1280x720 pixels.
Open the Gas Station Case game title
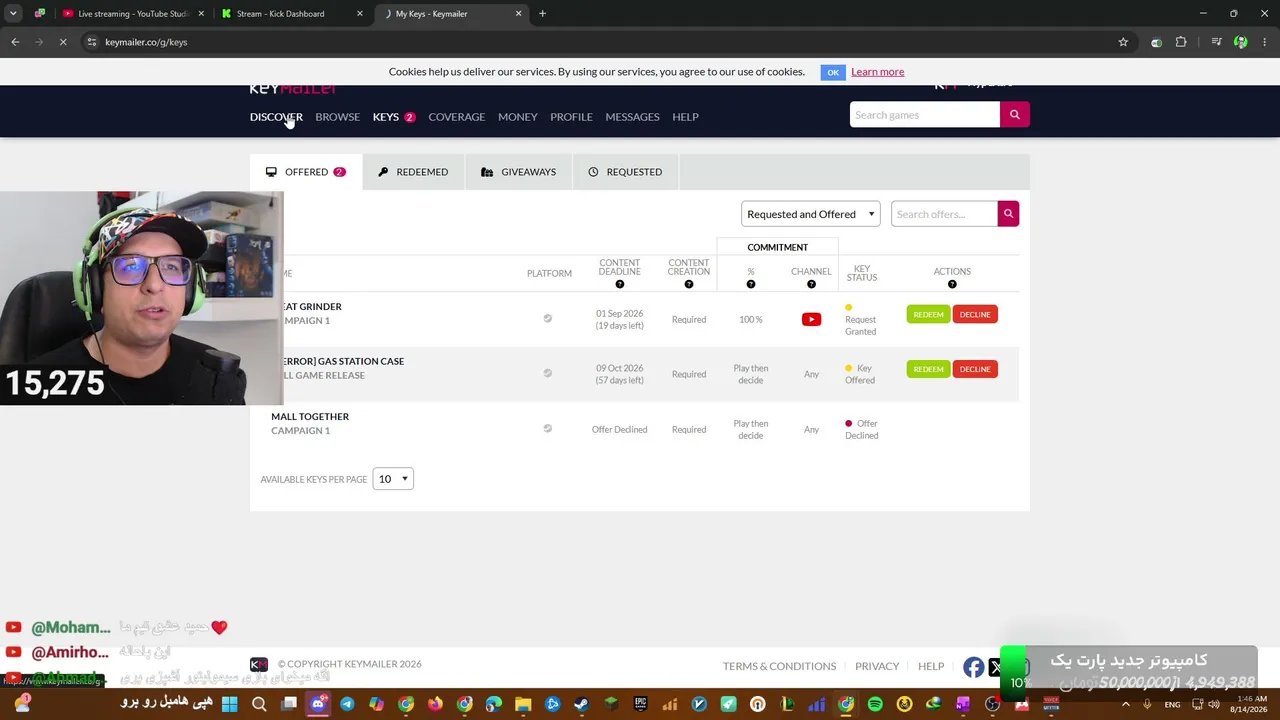[x=344, y=361]
